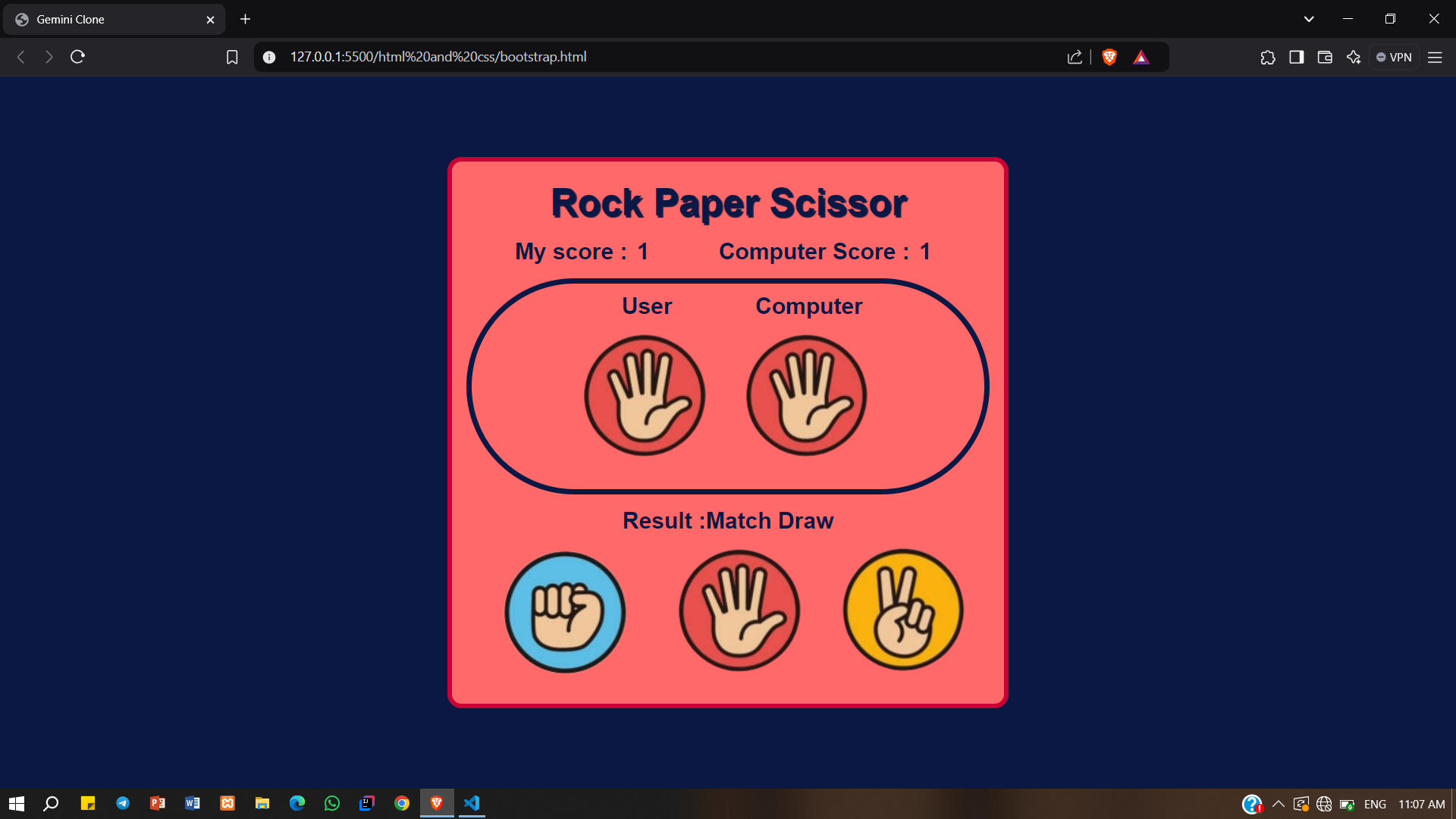Open the share page icon
The height and width of the screenshot is (819, 1456).
pyautogui.click(x=1075, y=57)
